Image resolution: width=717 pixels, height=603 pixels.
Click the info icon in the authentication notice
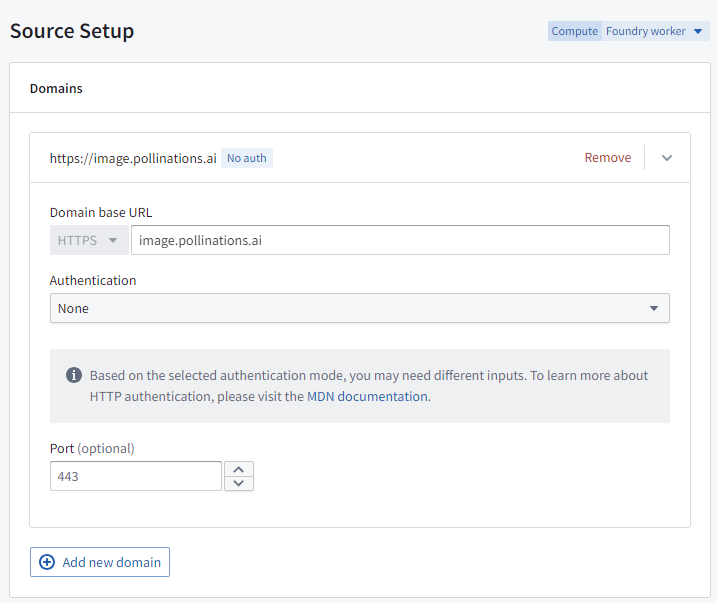tap(74, 376)
